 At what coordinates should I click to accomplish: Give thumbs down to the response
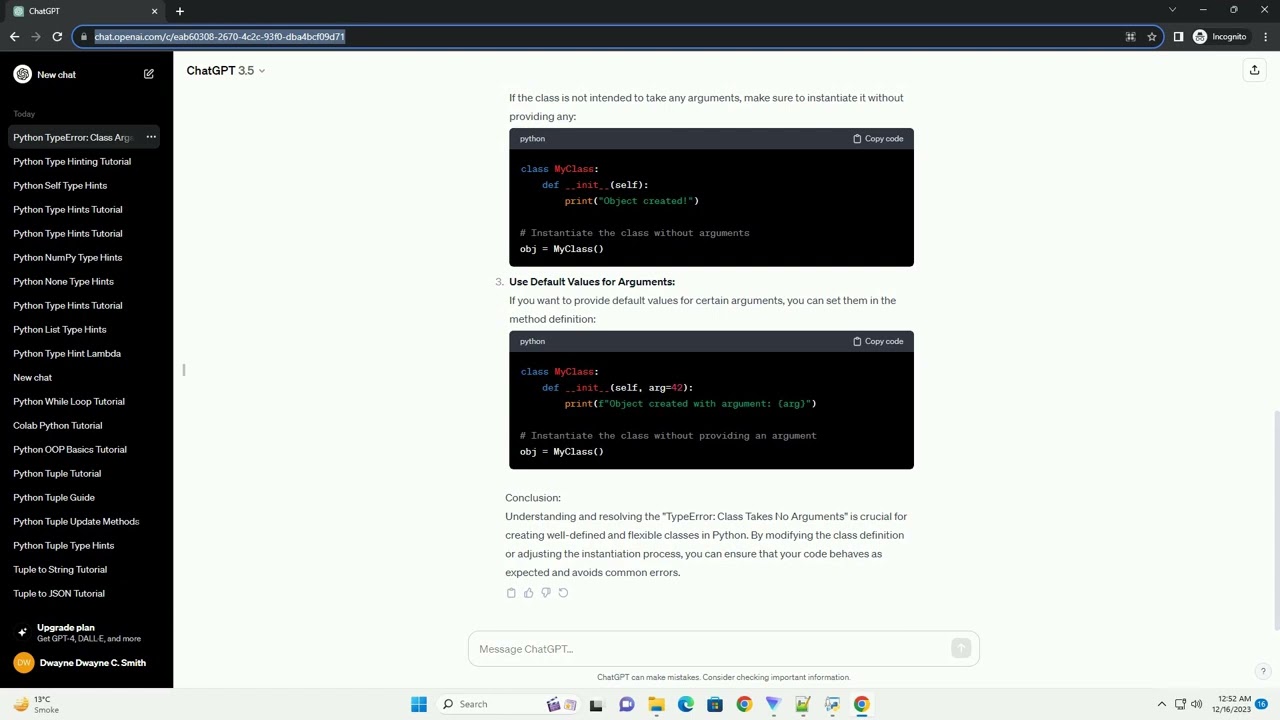tap(545, 593)
